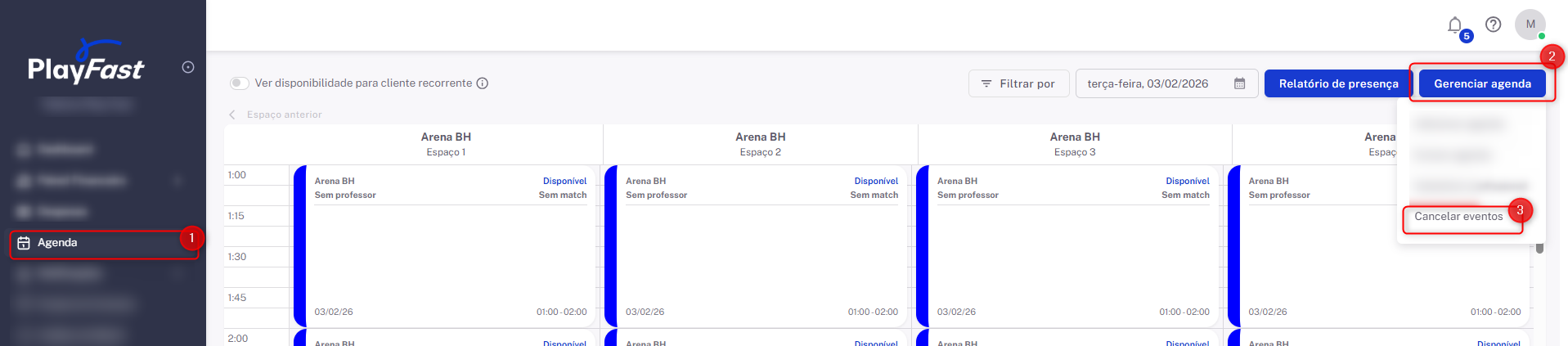This screenshot has height=346, width=1568.
Task: Click the help question mark icon
Action: pyautogui.click(x=1494, y=25)
